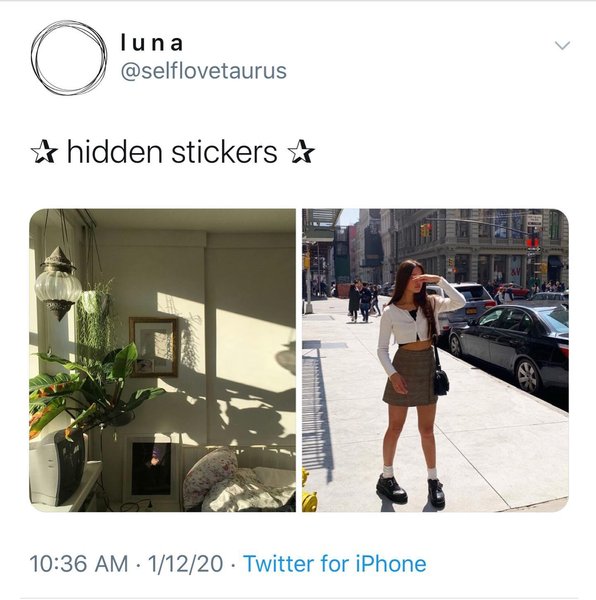Visit the @selflovetaurus handle
The image size is (596, 600).
(x=204, y=71)
